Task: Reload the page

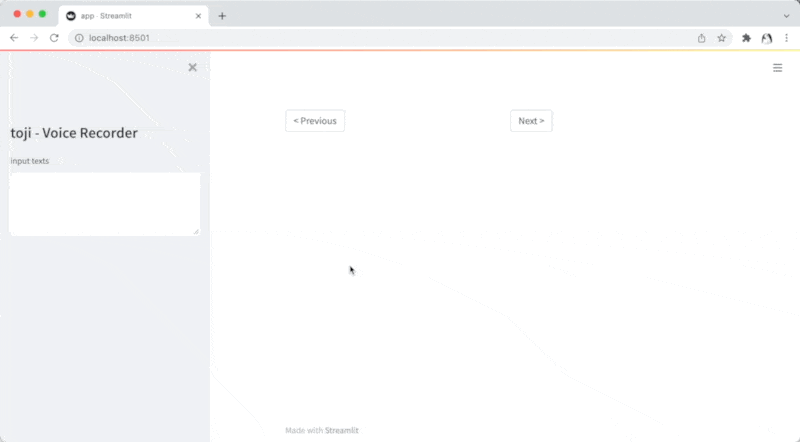Action: [54, 38]
